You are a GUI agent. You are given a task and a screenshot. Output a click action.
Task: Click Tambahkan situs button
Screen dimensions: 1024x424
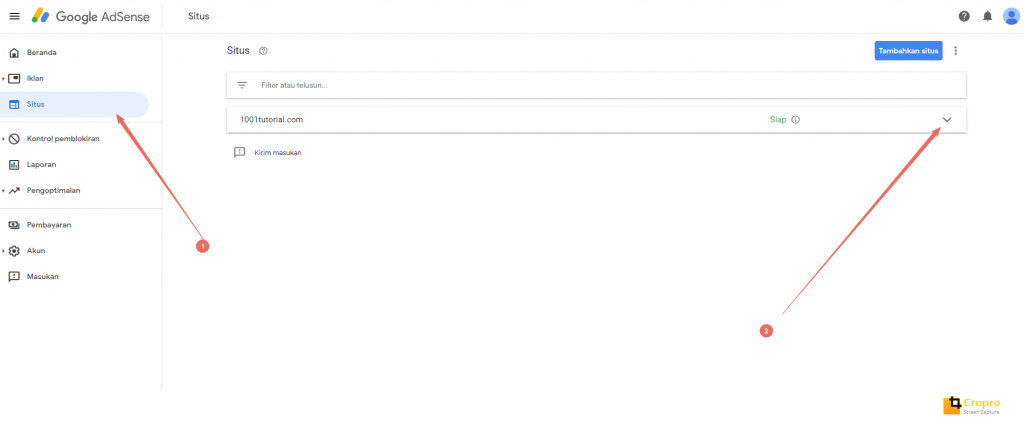point(908,50)
